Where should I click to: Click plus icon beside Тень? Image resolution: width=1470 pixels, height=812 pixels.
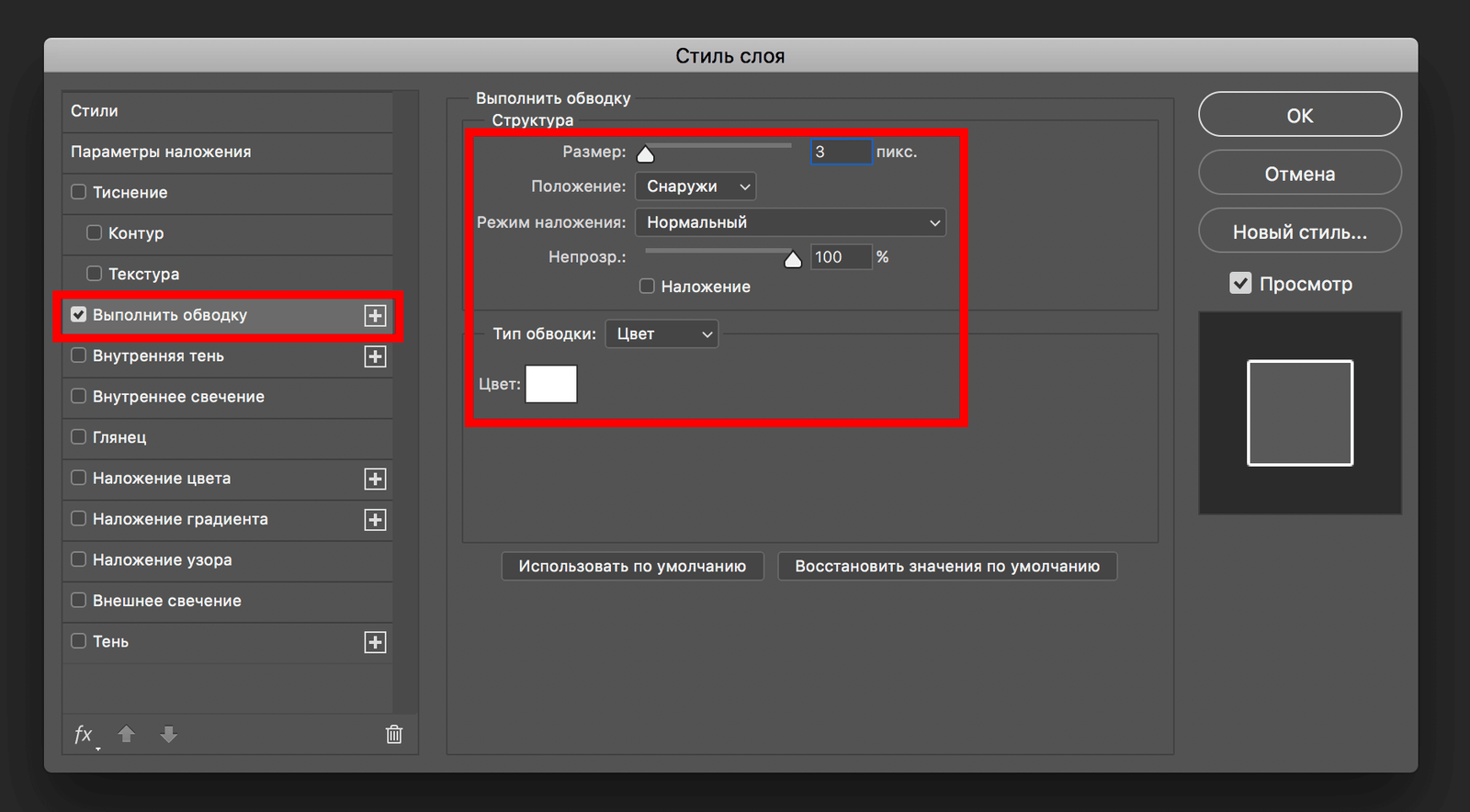(x=375, y=642)
